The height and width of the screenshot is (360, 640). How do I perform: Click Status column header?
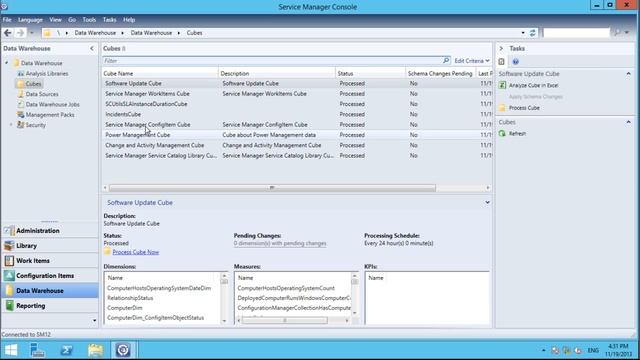370,73
